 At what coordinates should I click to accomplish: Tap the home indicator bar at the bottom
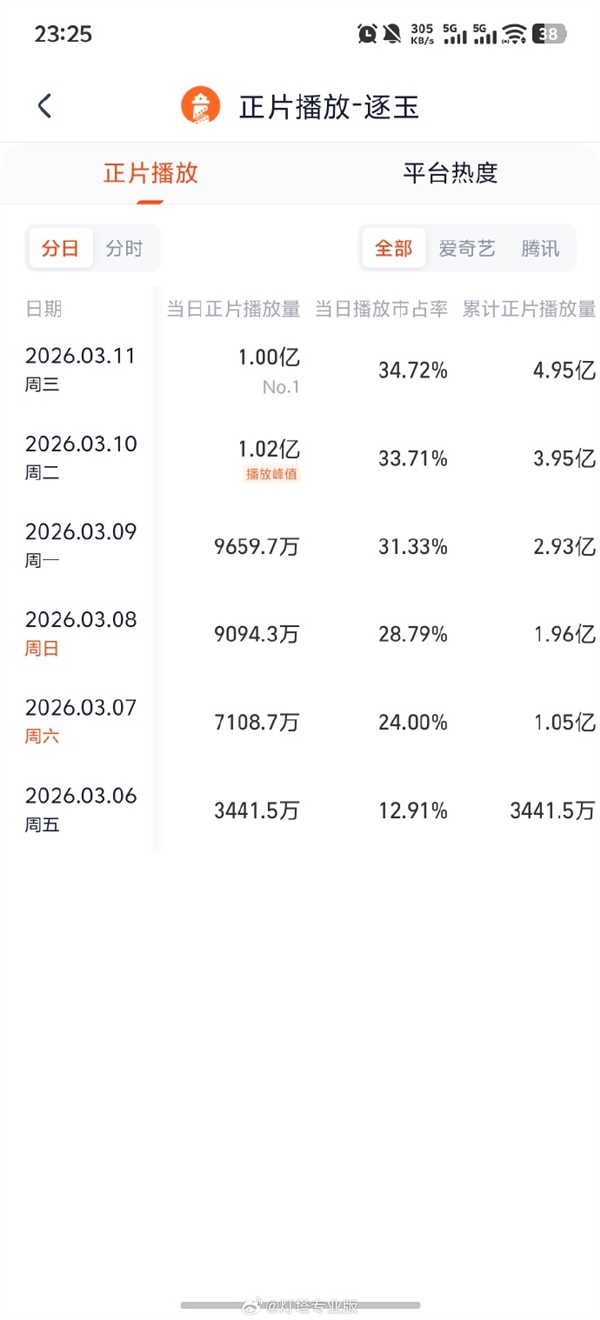(x=300, y=1303)
